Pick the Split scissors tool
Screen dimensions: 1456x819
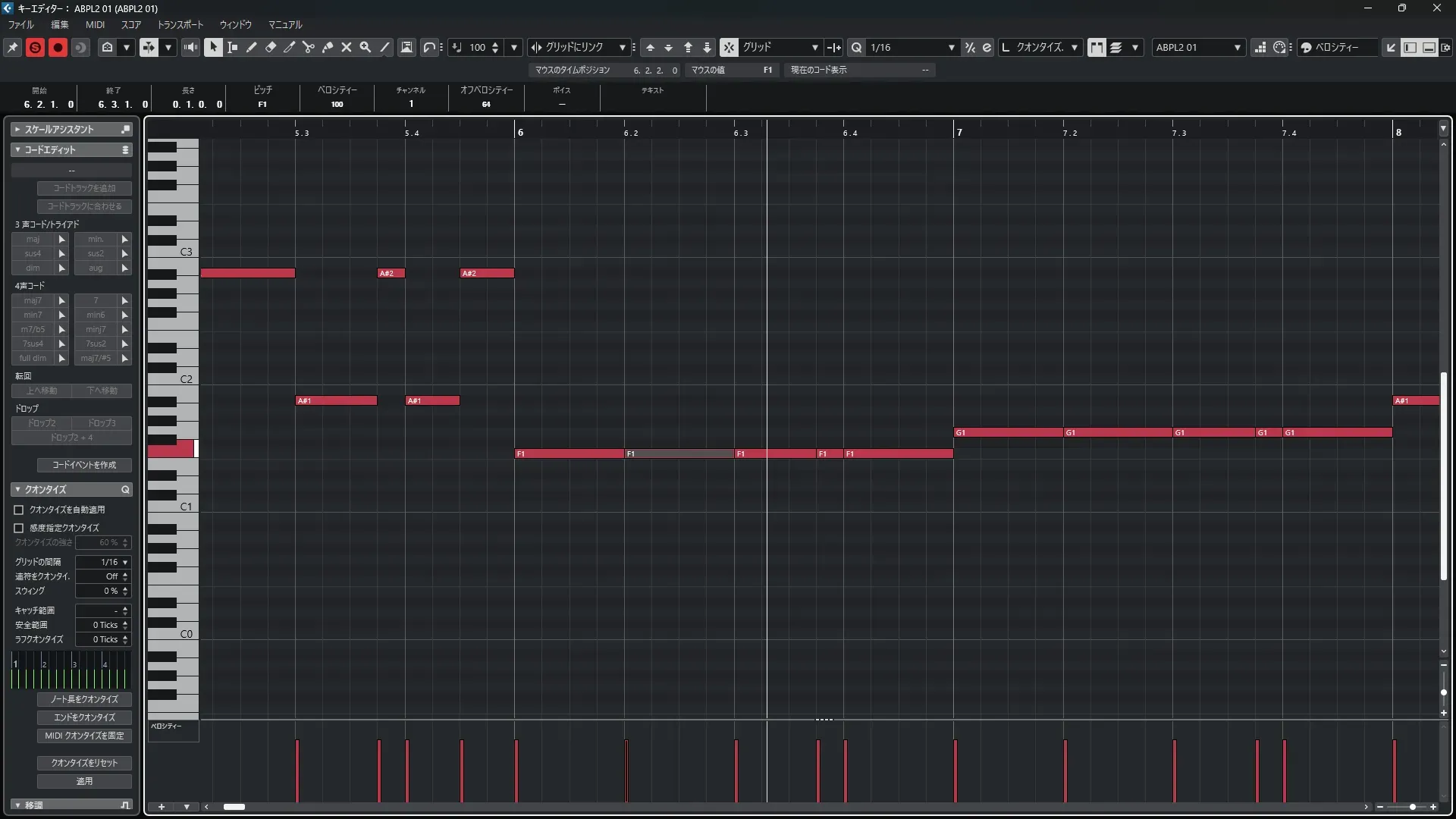point(309,47)
